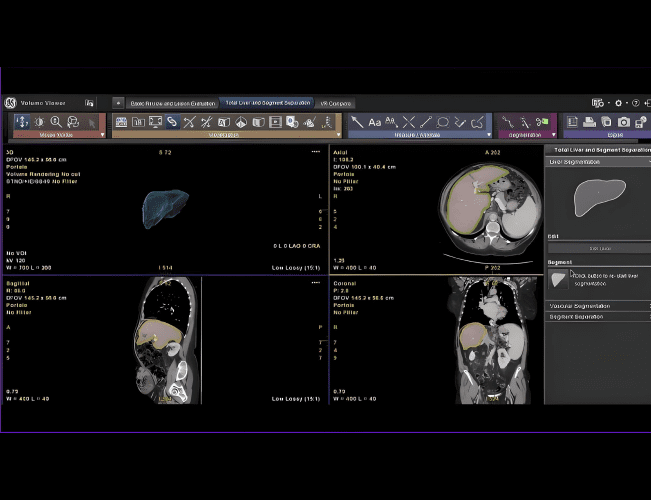Open the settings gear icon

tap(619, 103)
